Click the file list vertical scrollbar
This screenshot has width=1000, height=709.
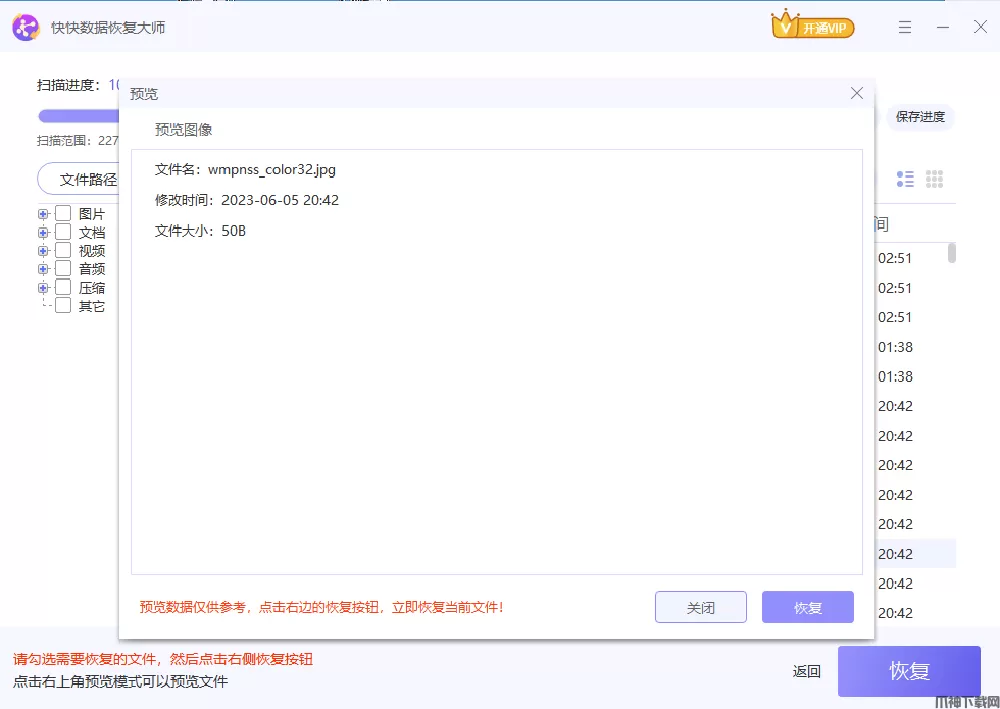[x=952, y=252]
